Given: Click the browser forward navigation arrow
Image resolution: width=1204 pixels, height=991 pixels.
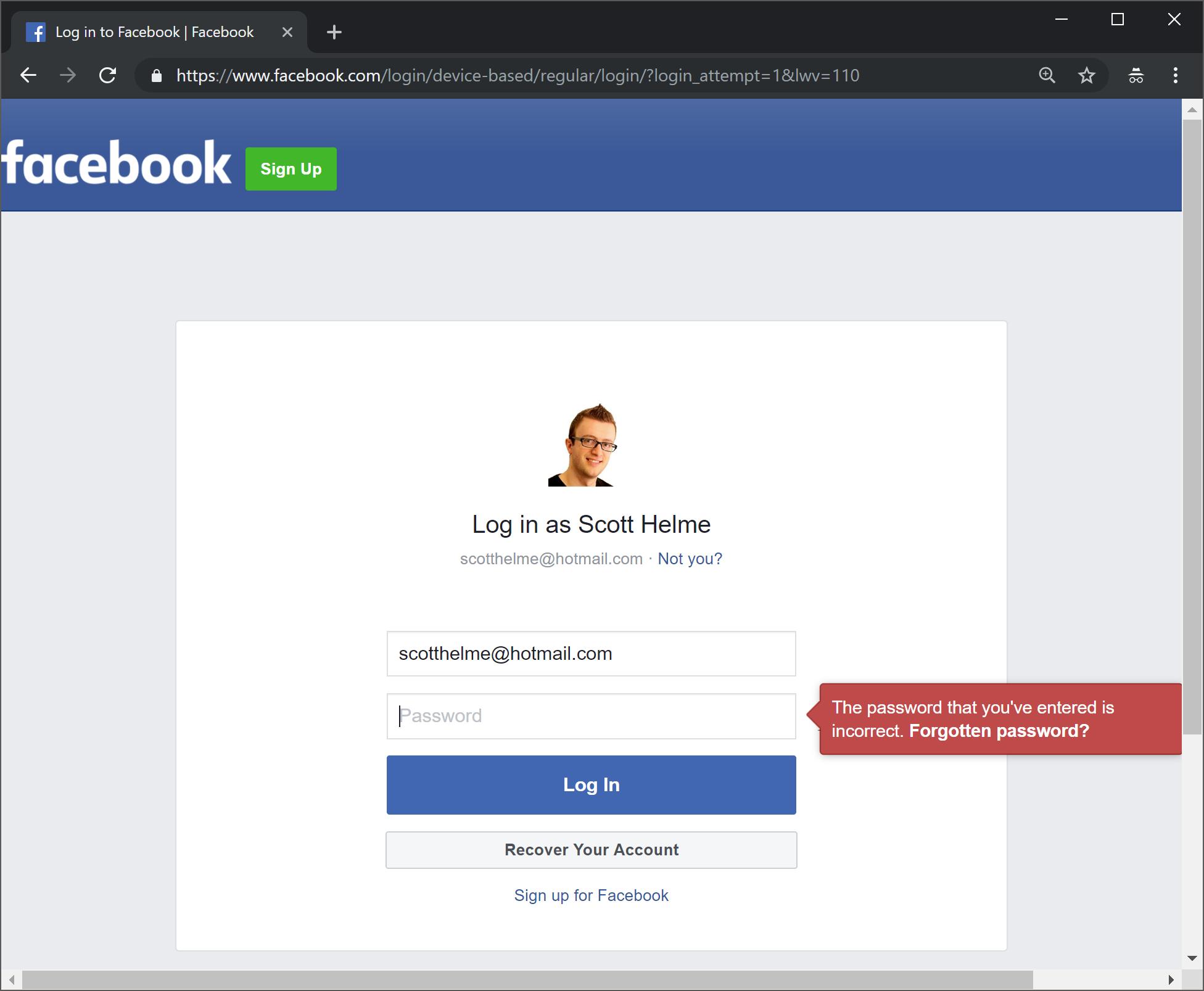Looking at the screenshot, I should [x=68, y=76].
